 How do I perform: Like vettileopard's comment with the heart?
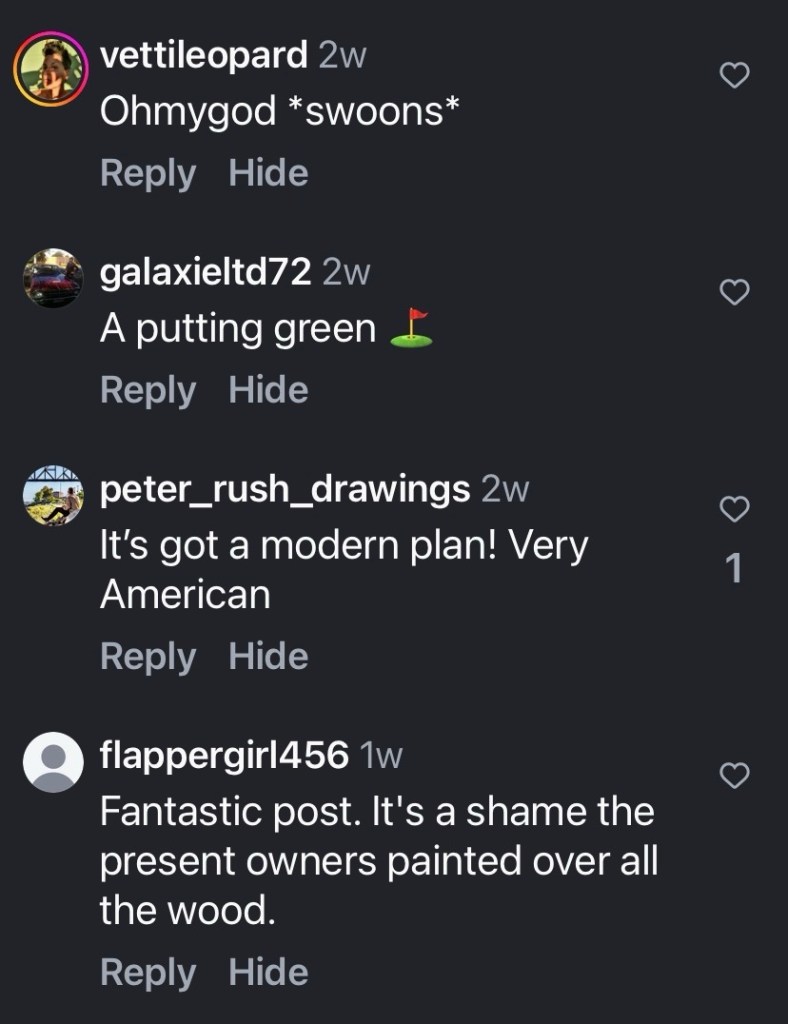735,75
